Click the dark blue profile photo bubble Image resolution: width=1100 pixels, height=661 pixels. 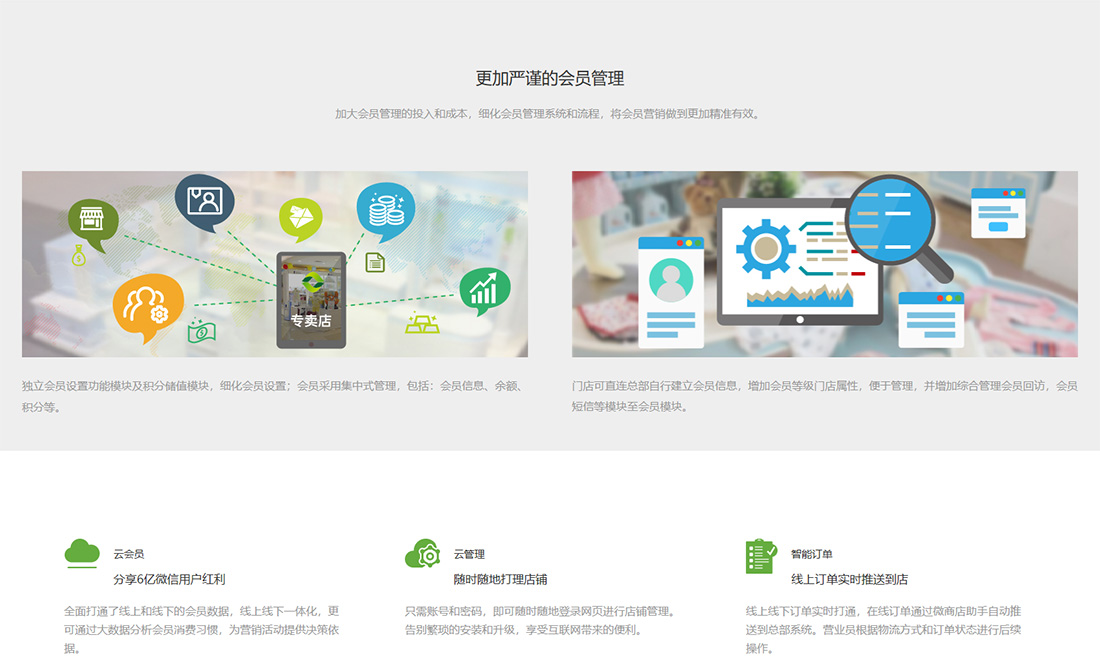204,203
